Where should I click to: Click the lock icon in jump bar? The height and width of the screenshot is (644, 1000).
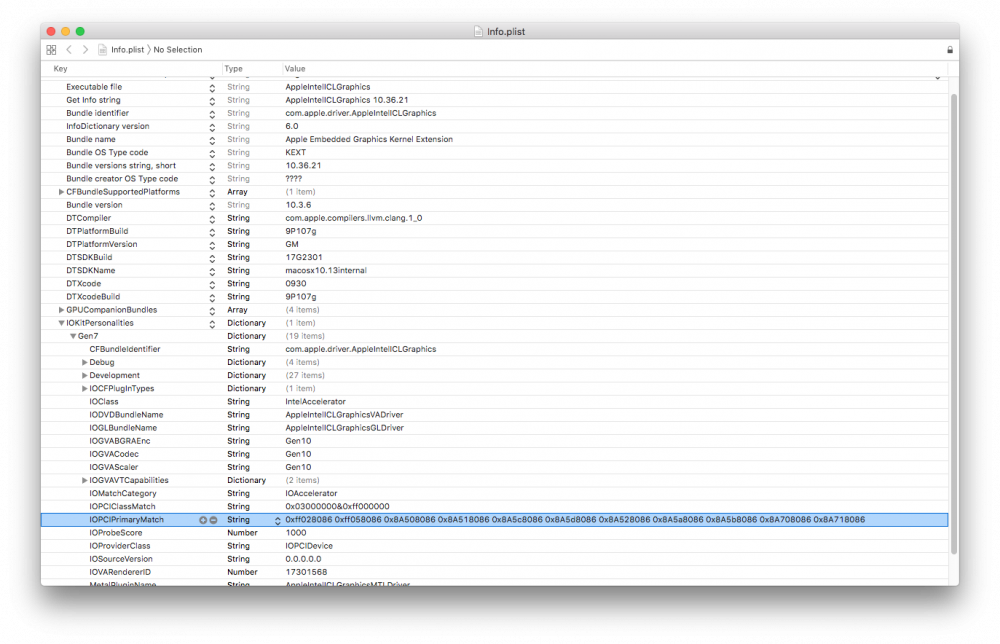(x=950, y=50)
